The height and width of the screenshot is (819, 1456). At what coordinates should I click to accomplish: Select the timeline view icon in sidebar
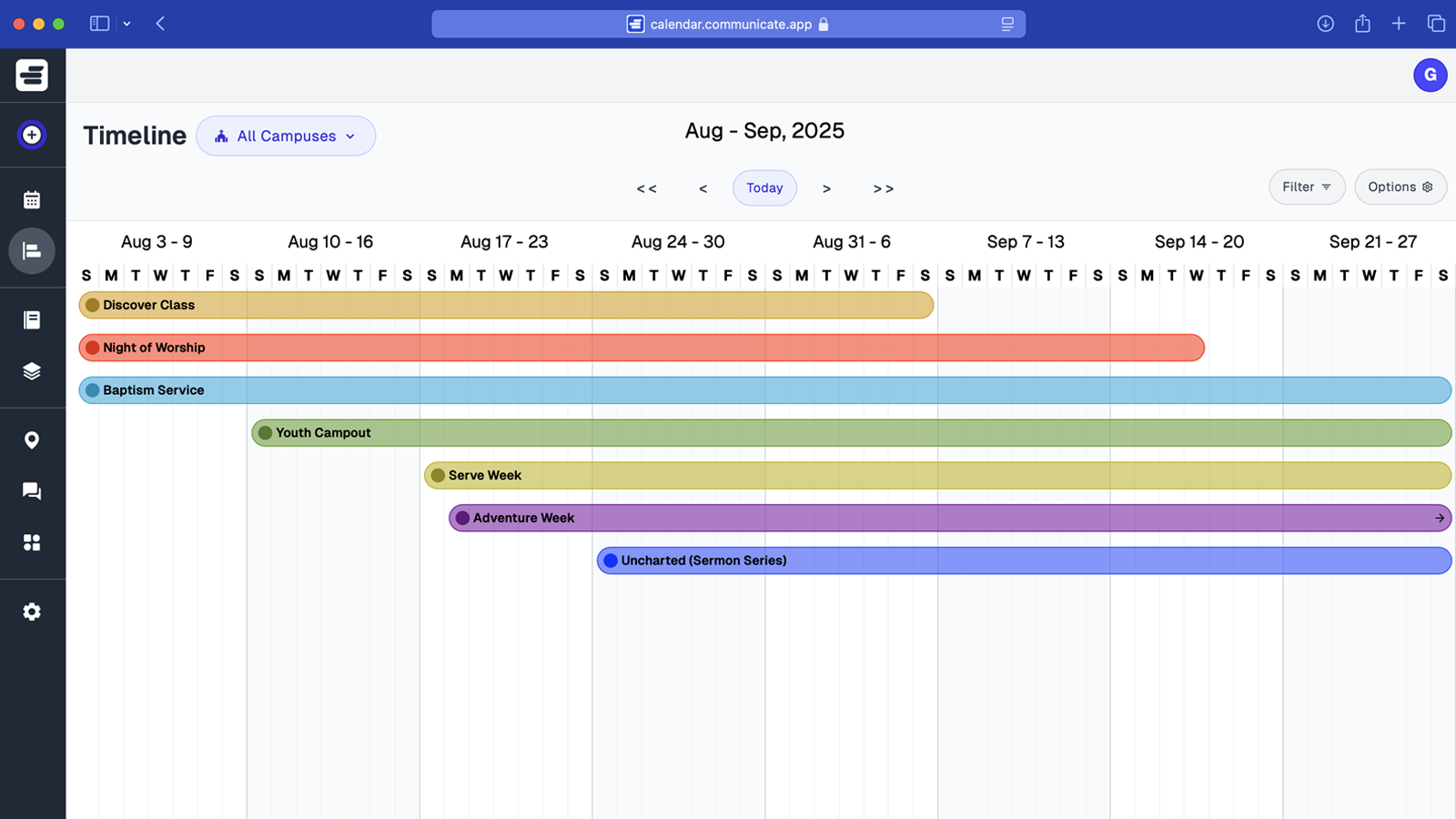click(32, 251)
